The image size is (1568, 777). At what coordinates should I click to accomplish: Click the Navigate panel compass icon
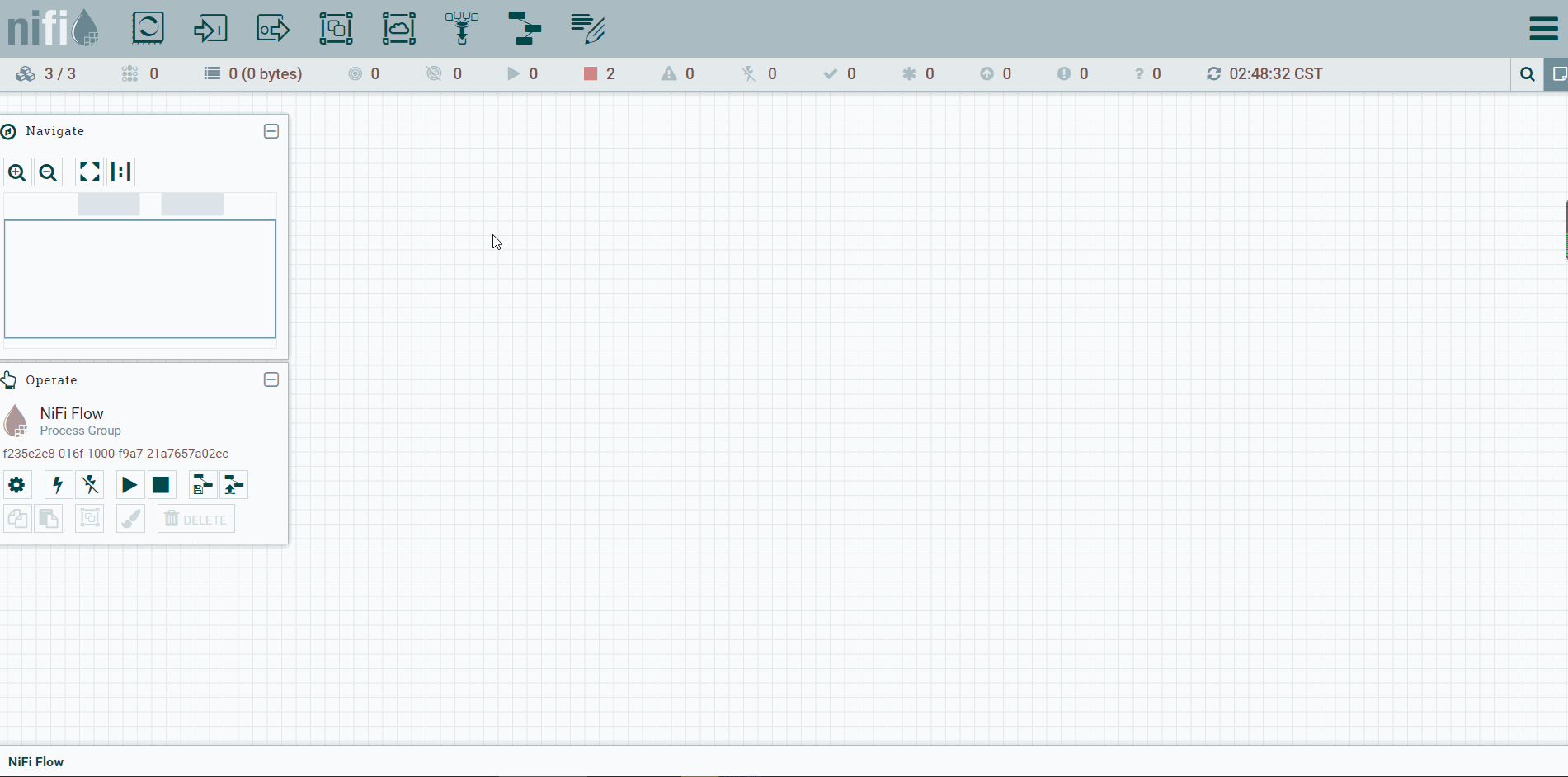[9, 132]
